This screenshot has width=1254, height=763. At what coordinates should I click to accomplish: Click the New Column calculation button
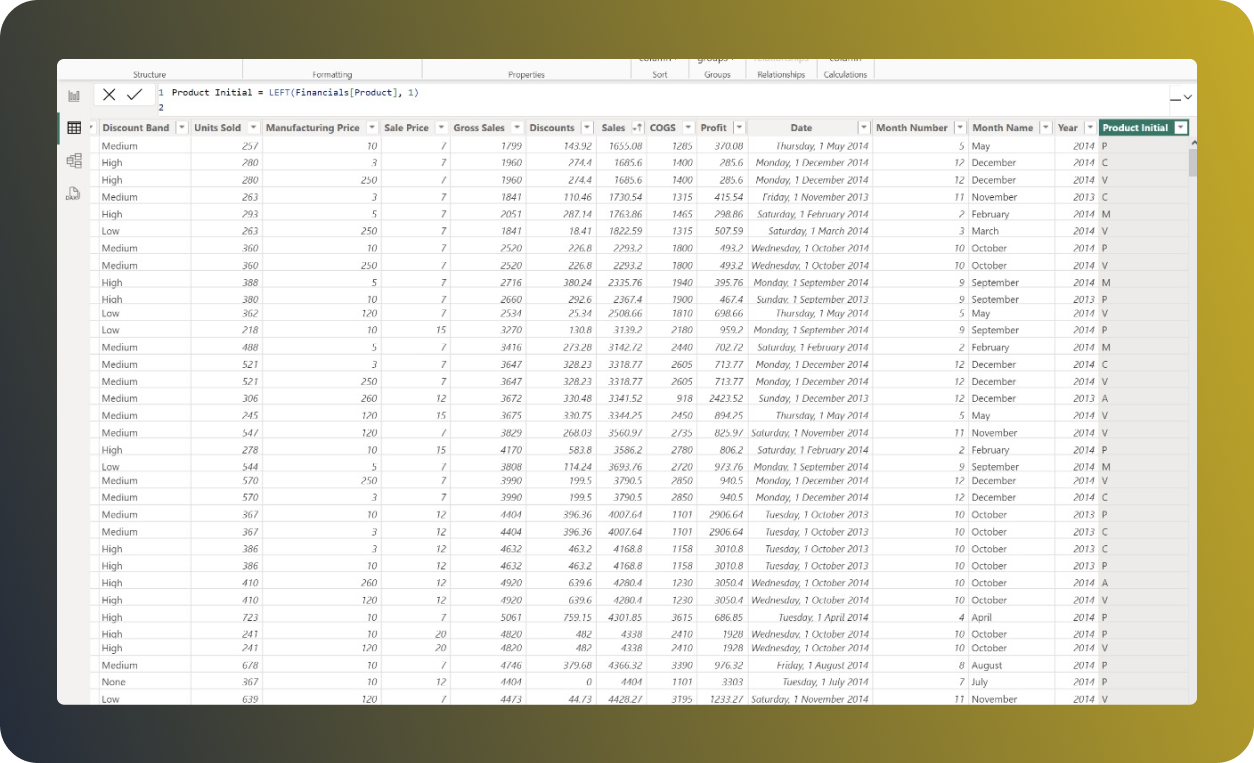[846, 60]
